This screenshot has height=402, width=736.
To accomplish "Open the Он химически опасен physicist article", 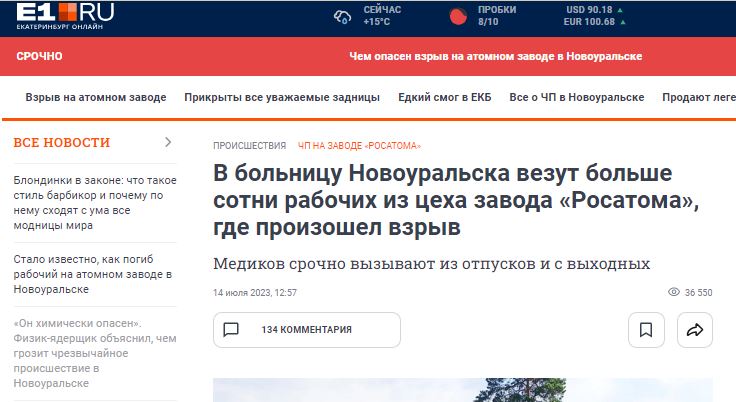I will [x=95, y=353].
